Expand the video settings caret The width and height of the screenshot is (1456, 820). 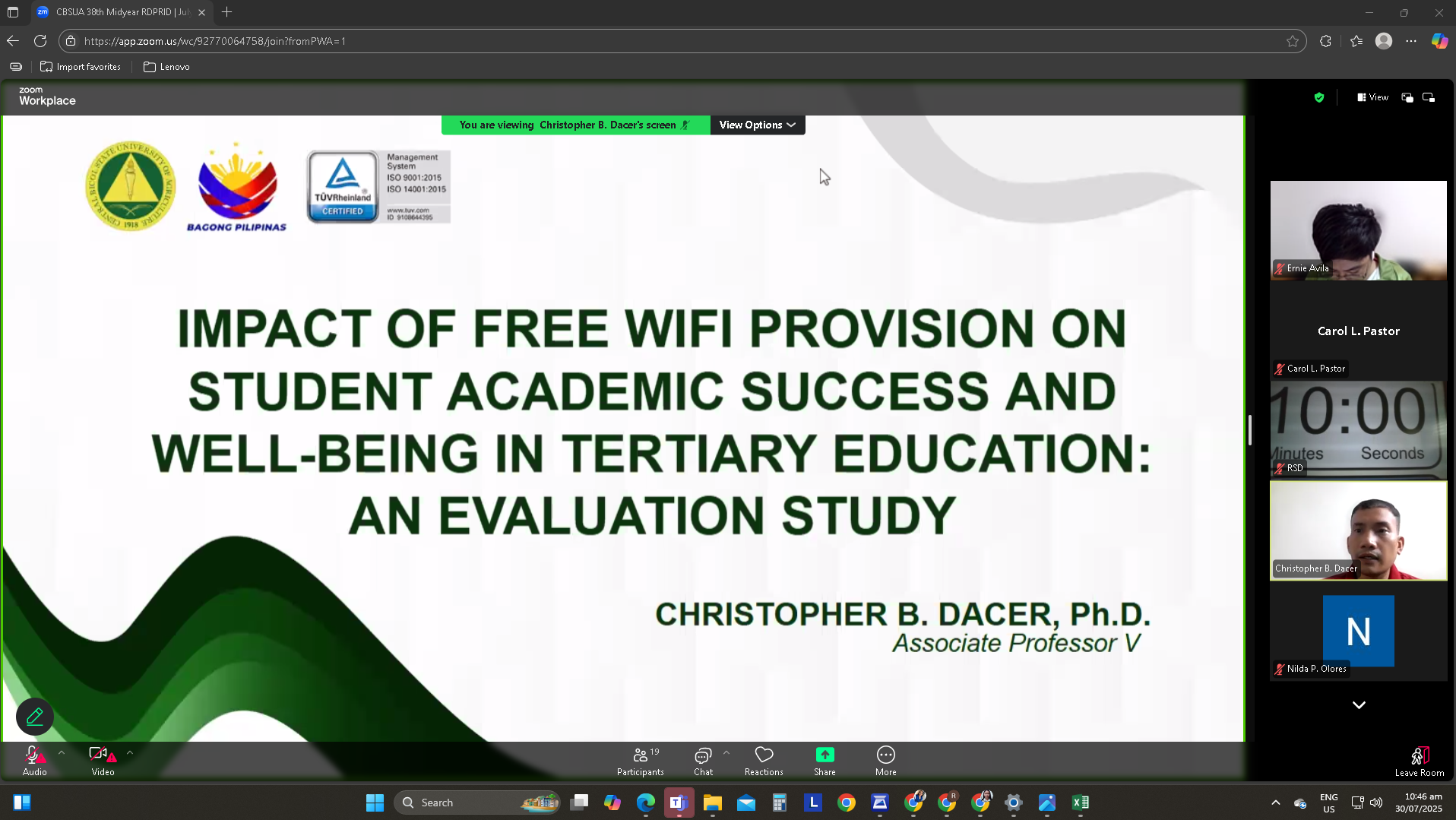[x=130, y=753]
